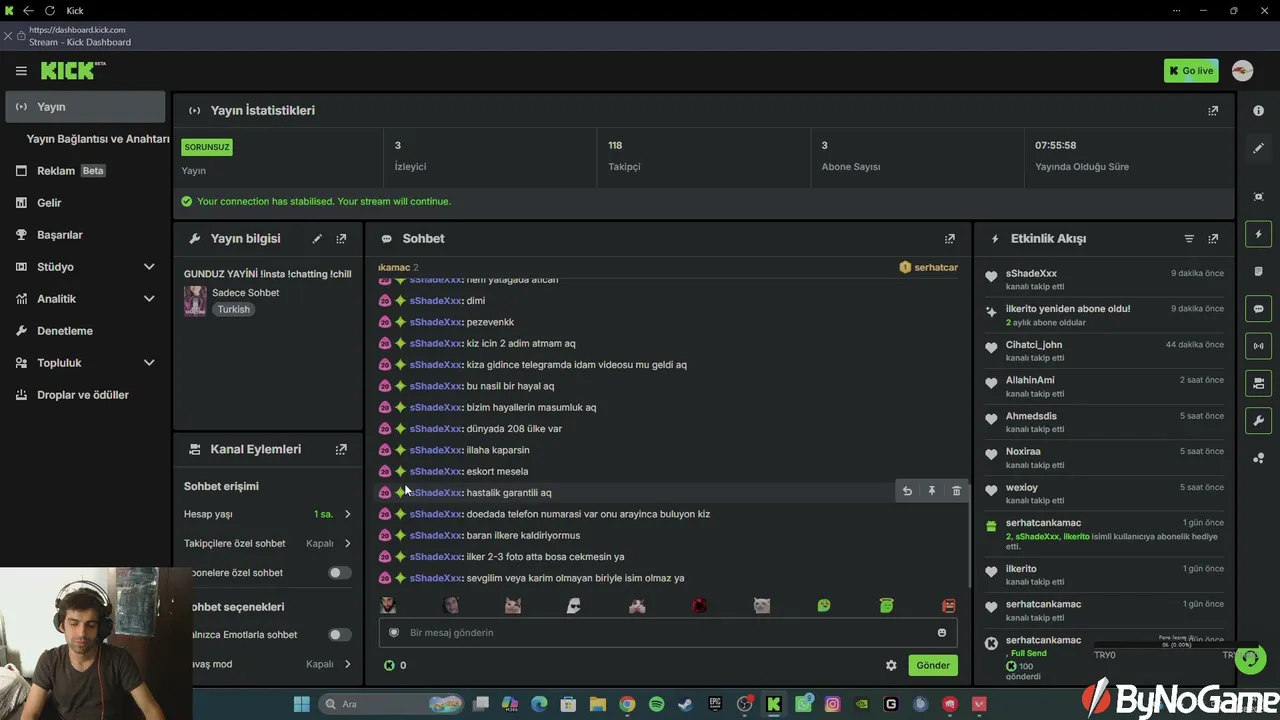Open Yavaş mod setting chevron
The image size is (1280, 720).
click(347, 664)
